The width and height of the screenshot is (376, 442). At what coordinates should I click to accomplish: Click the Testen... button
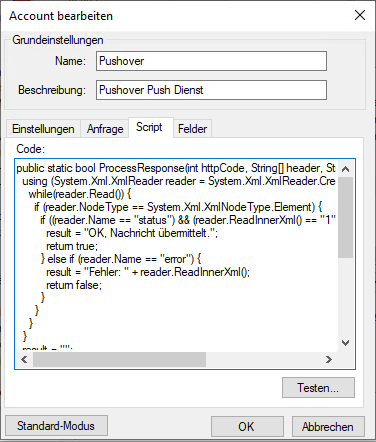tap(318, 388)
